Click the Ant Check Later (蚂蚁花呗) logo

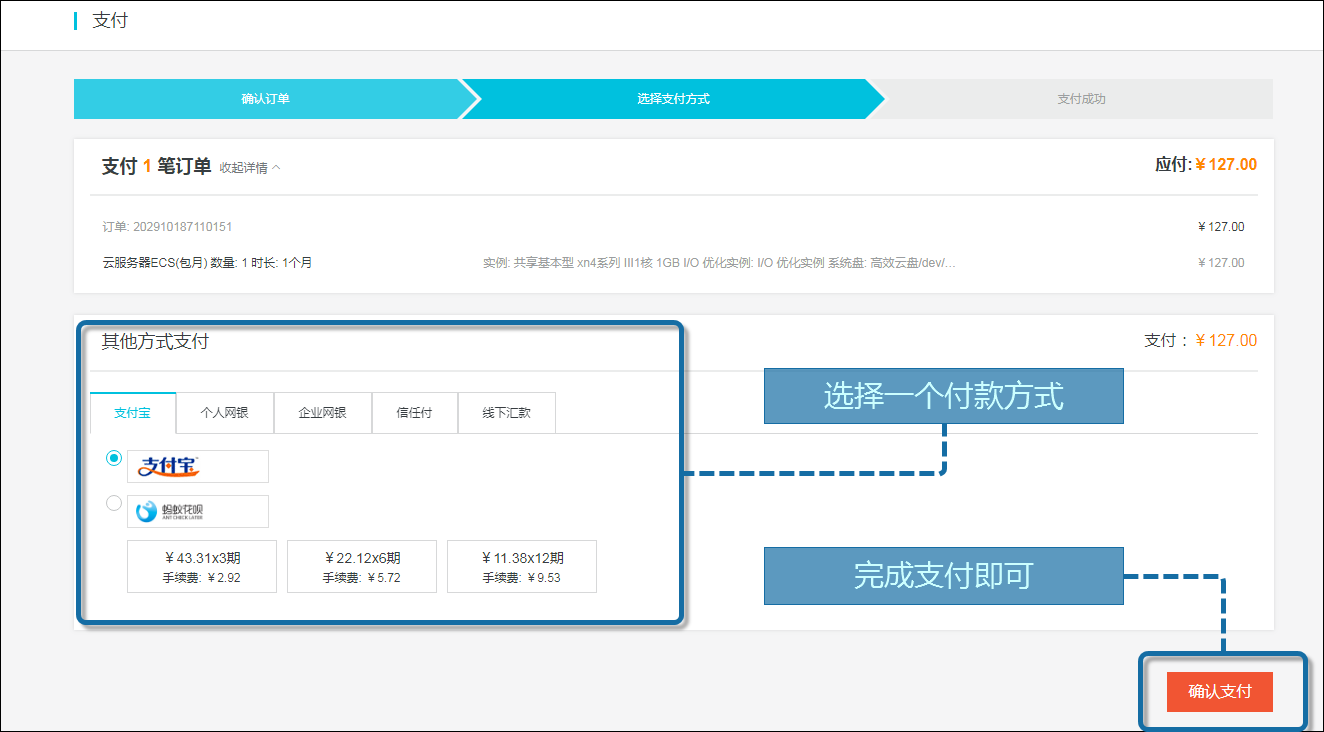(x=197, y=511)
